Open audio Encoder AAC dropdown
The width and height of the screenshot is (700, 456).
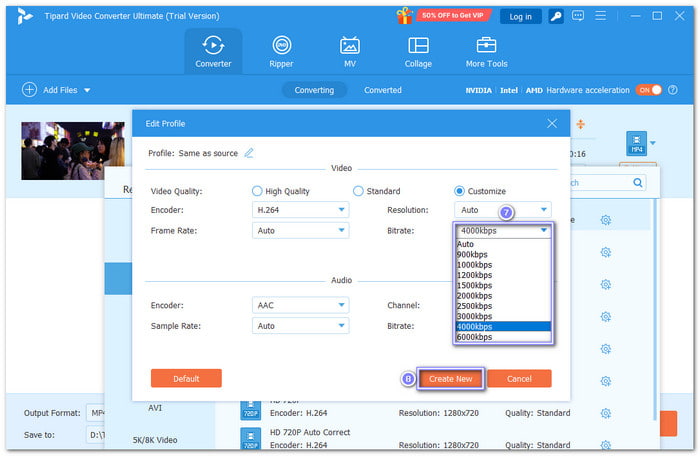click(x=300, y=305)
